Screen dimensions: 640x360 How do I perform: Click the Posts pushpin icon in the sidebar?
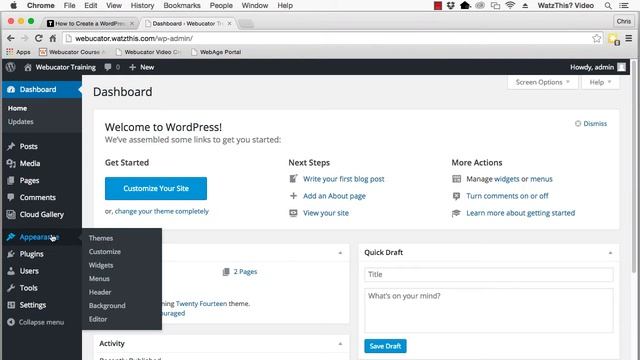pos(11,146)
